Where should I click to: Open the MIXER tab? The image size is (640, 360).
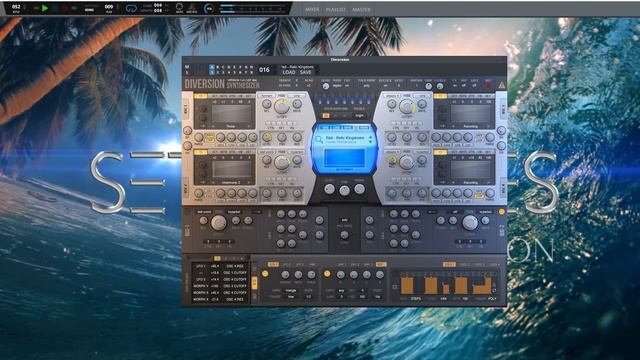click(312, 9)
